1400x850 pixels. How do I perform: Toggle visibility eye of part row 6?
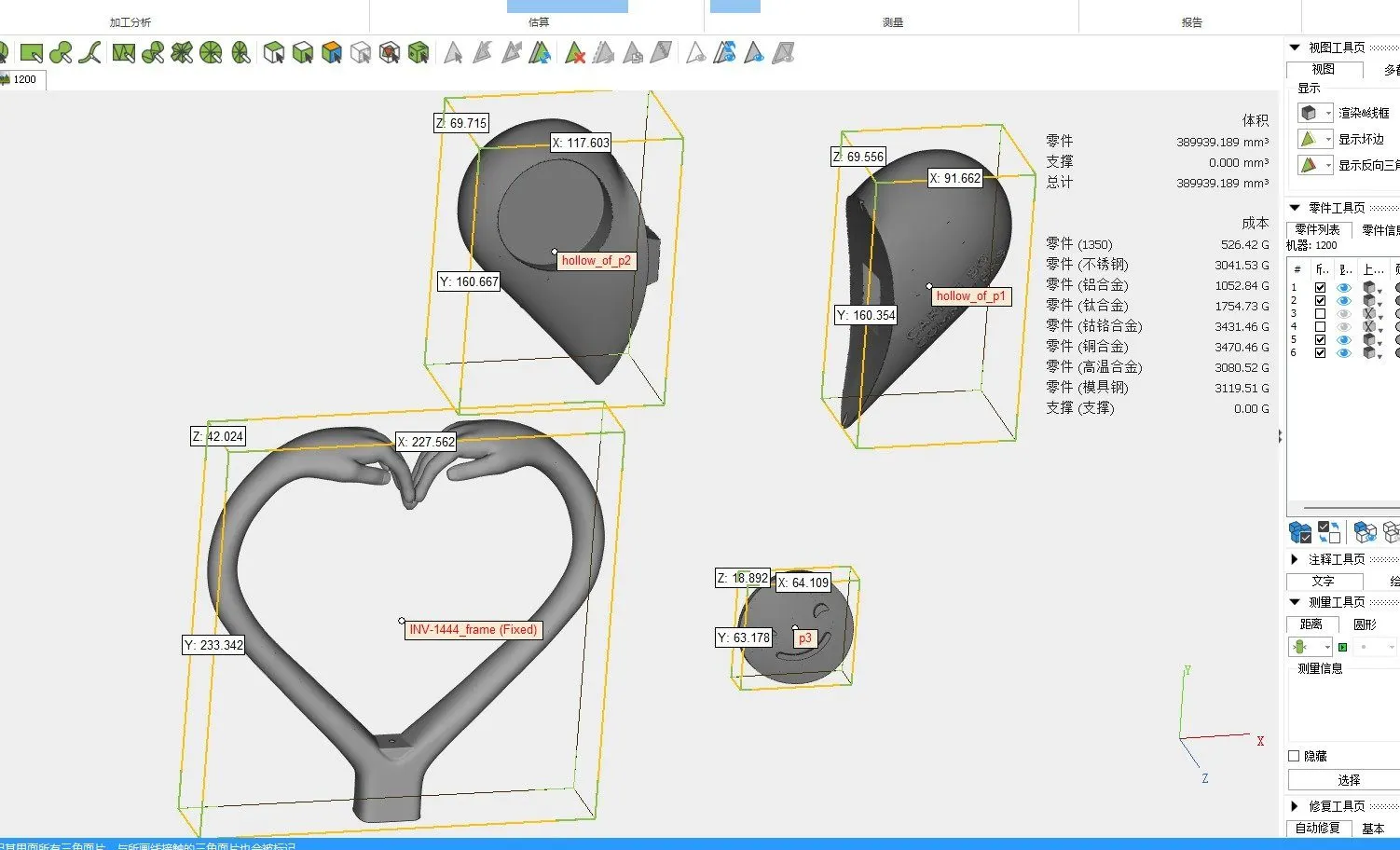click(1344, 353)
